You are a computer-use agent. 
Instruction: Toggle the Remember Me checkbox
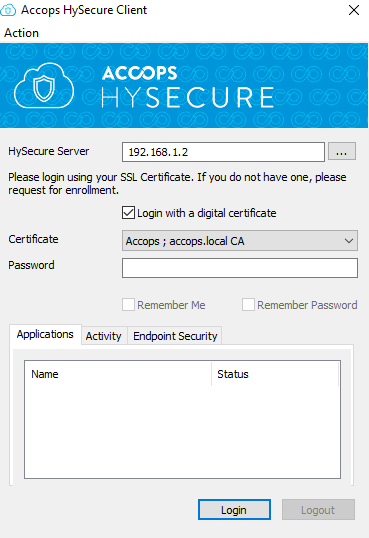click(x=128, y=305)
